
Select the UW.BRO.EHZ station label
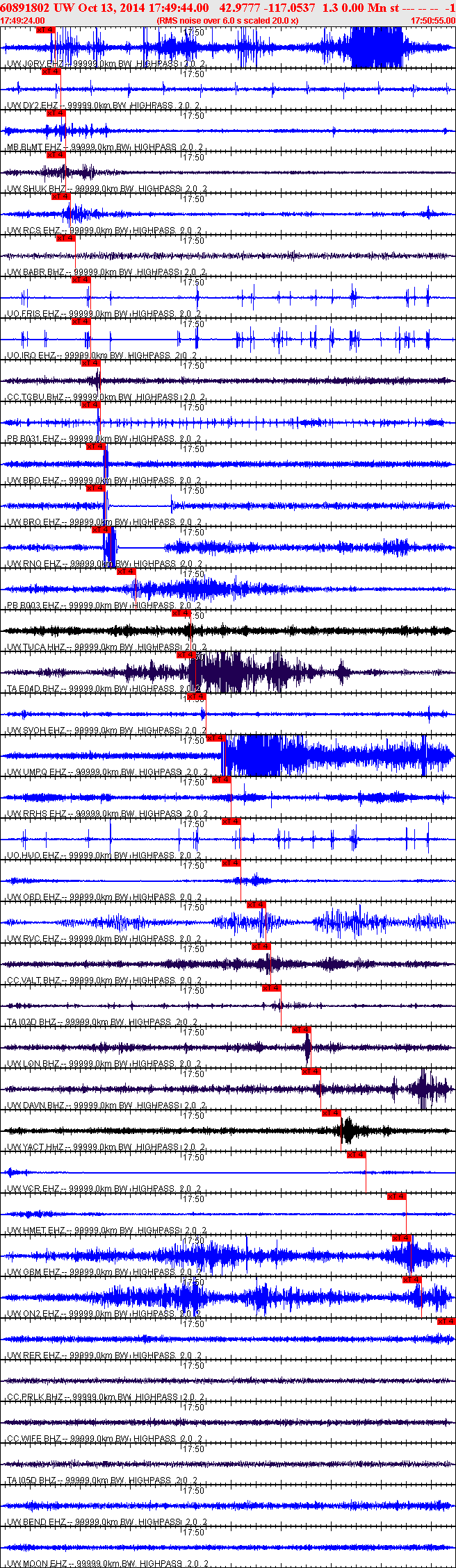pos(33,522)
